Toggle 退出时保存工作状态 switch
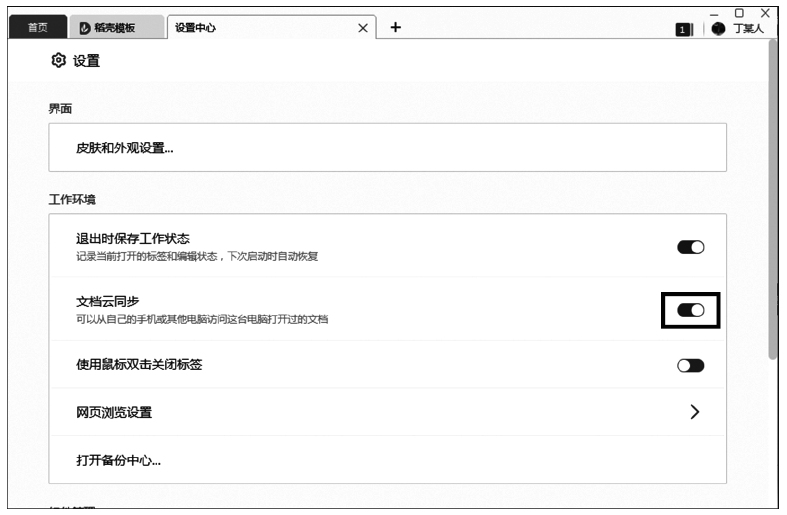 690,247
